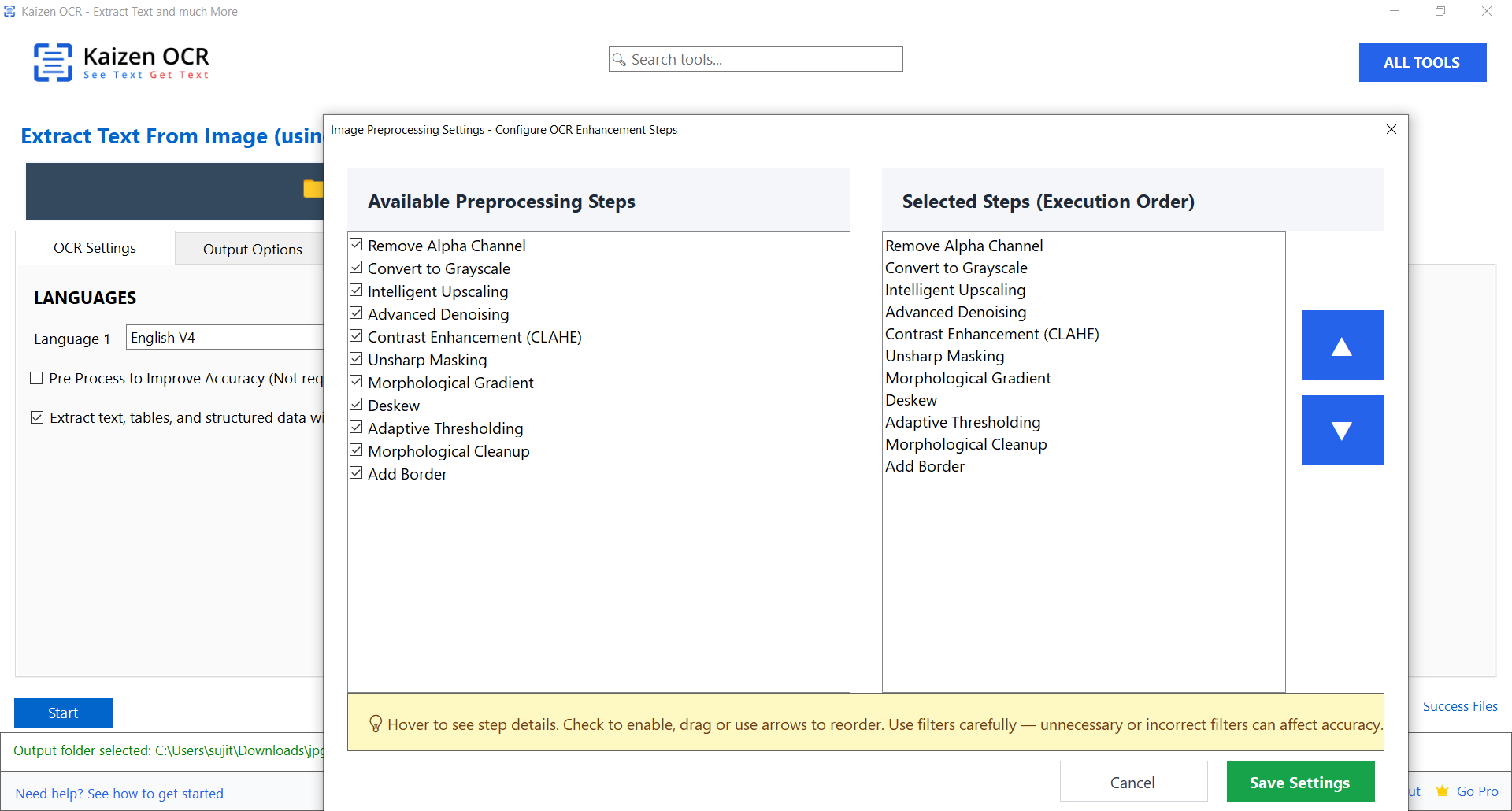Uncheck the Deskew preprocessing step

(x=356, y=405)
